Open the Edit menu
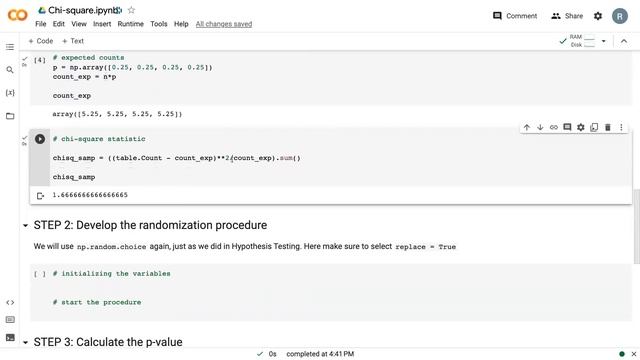640x360 pixels. (59, 24)
